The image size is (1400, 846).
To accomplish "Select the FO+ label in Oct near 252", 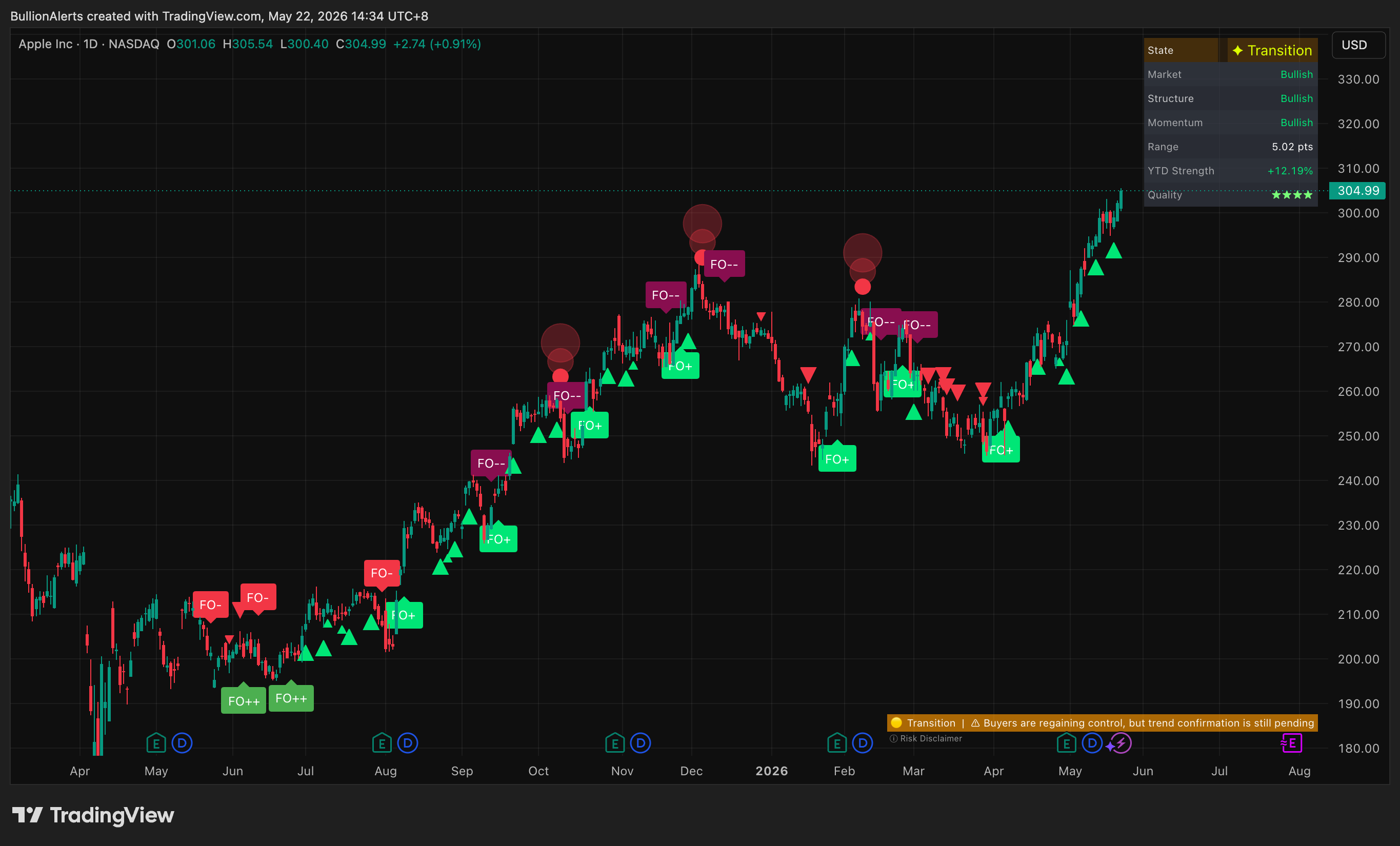I will pyautogui.click(x=590, y=425).
